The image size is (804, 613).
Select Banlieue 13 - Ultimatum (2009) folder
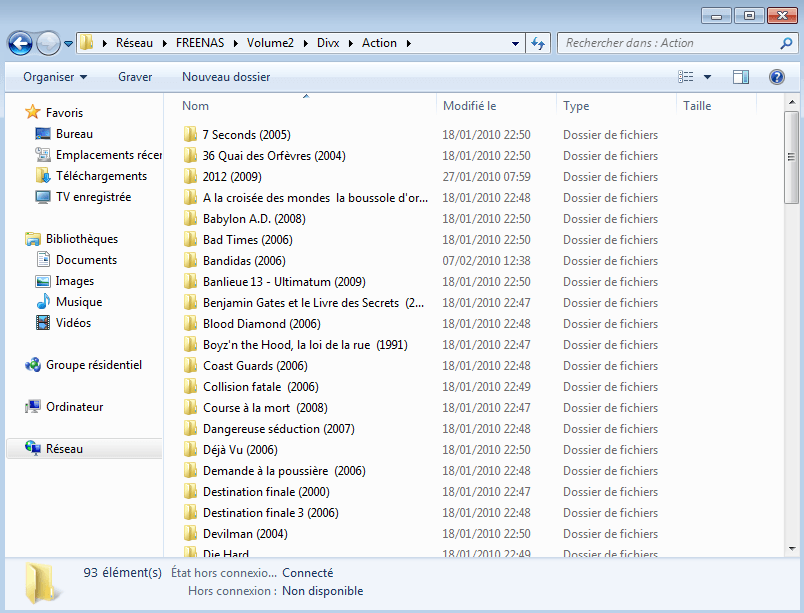284,281
